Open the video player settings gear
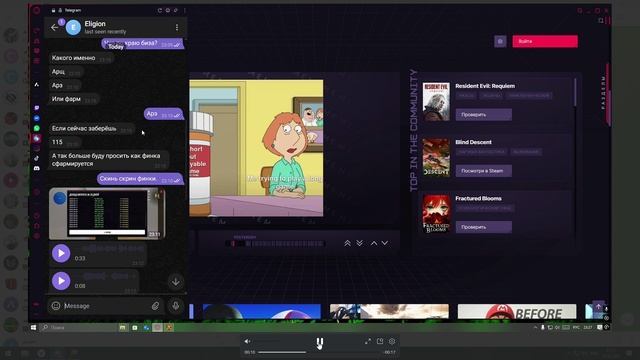Screen dimensions: 640x360 coord(392,341)
